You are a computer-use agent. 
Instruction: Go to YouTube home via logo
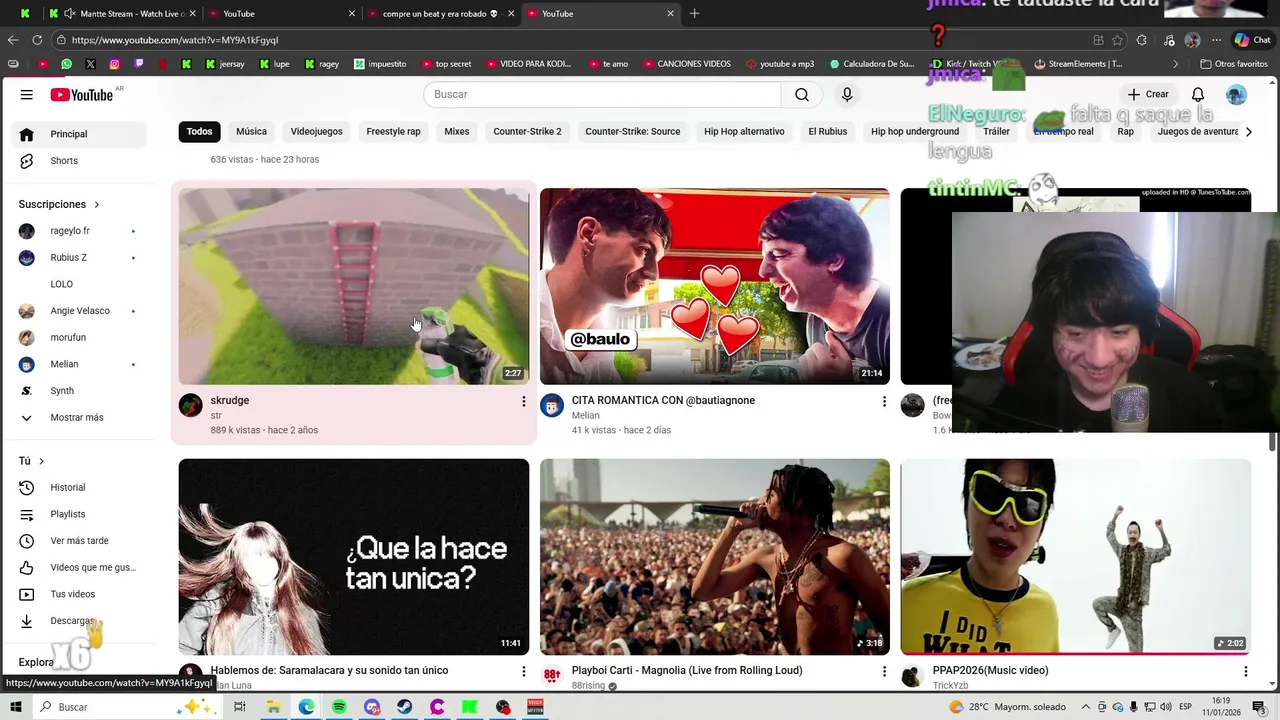[x=82, y=94]
